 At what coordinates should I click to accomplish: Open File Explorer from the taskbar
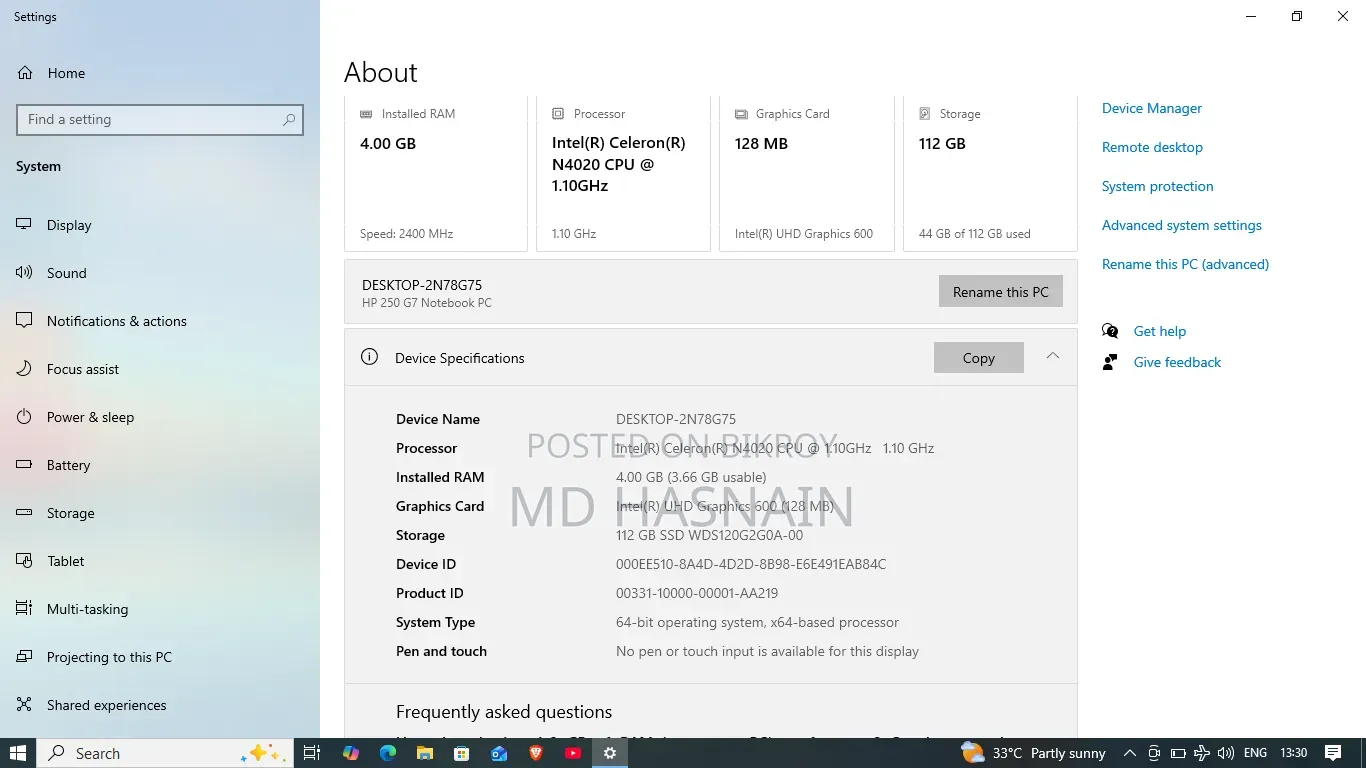click(425, 753)
